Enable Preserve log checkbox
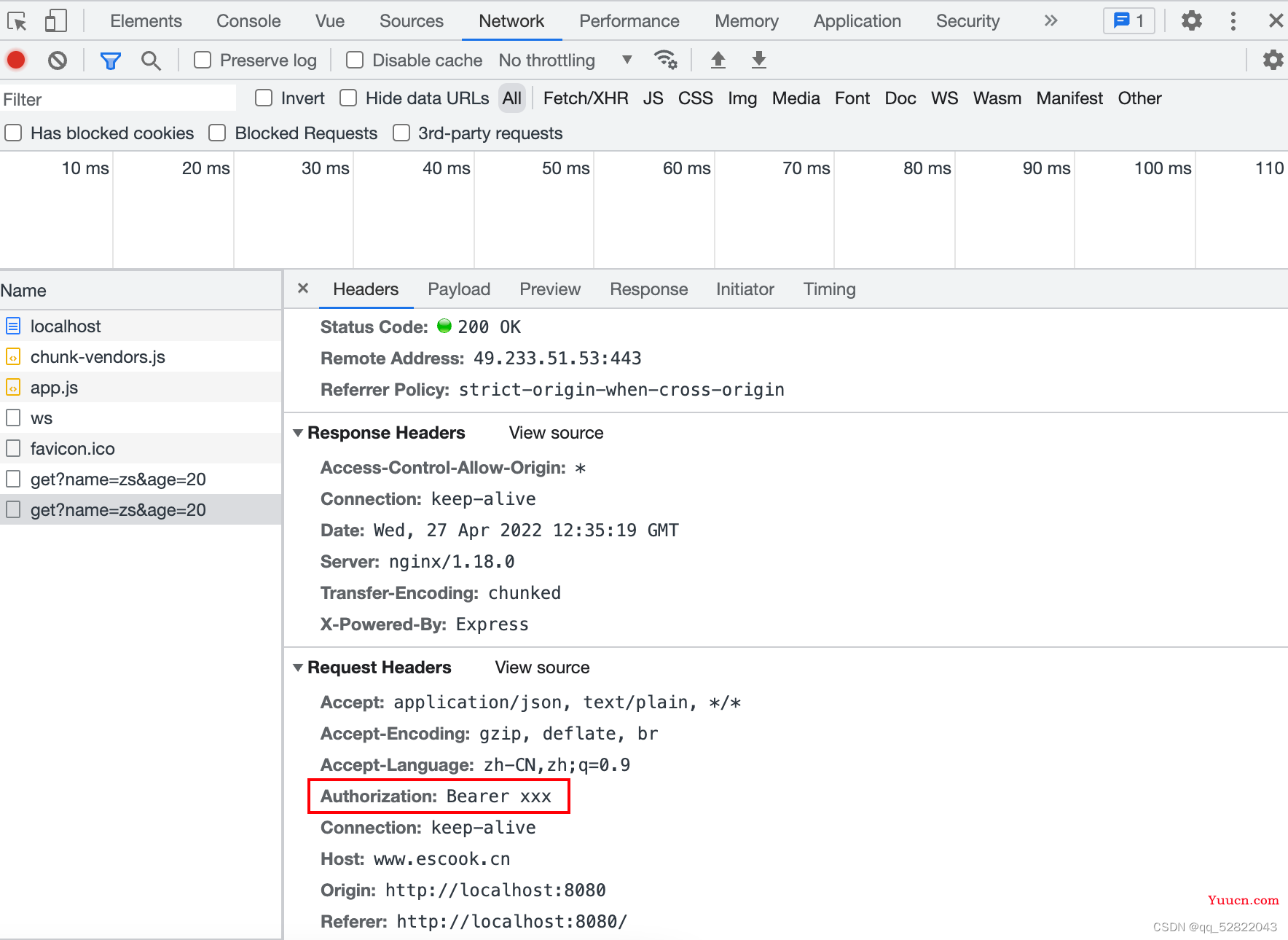 [x=203, y=60]
